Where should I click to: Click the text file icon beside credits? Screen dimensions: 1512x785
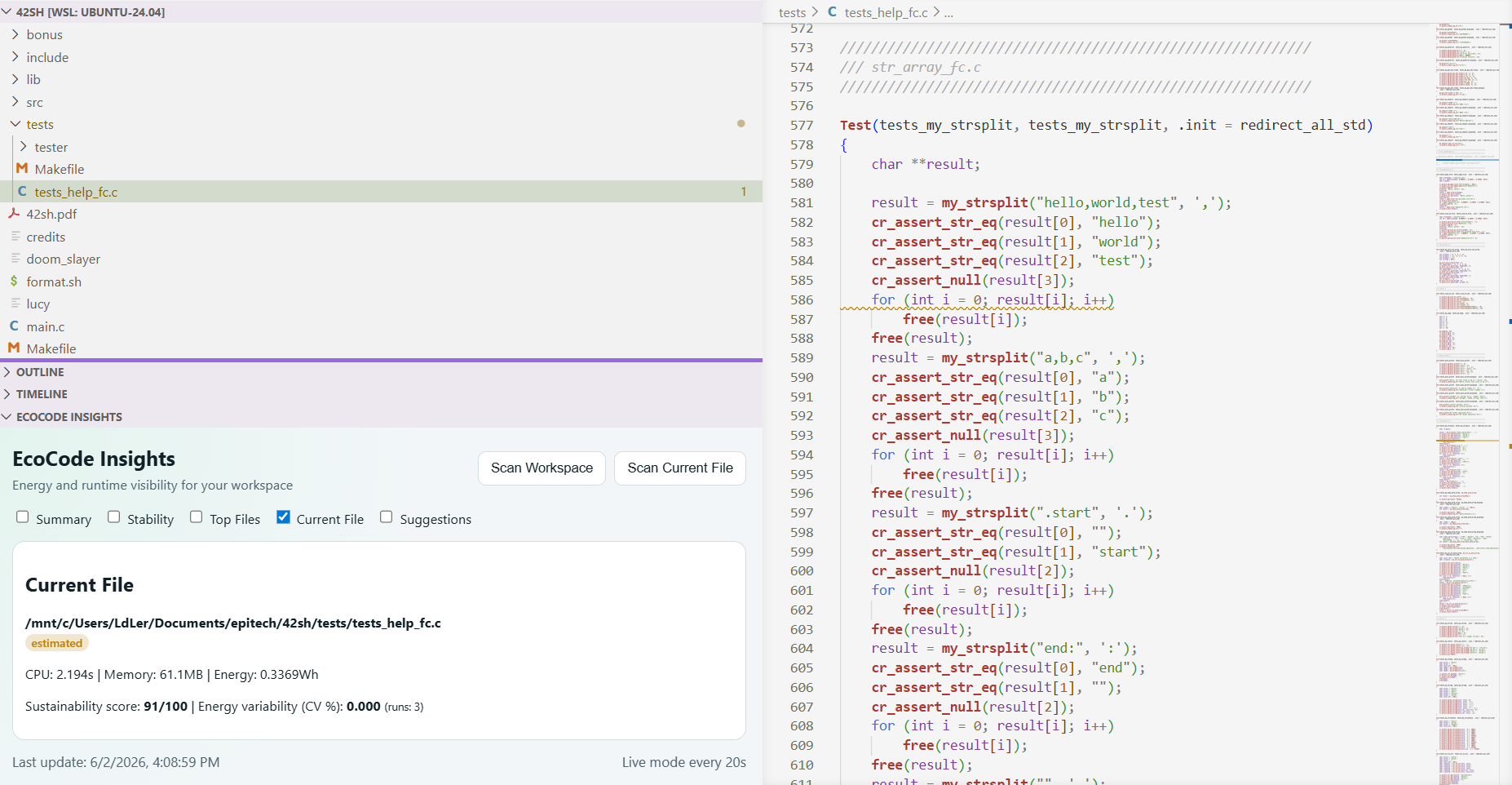pyautogui.click(x=15, y=236)
